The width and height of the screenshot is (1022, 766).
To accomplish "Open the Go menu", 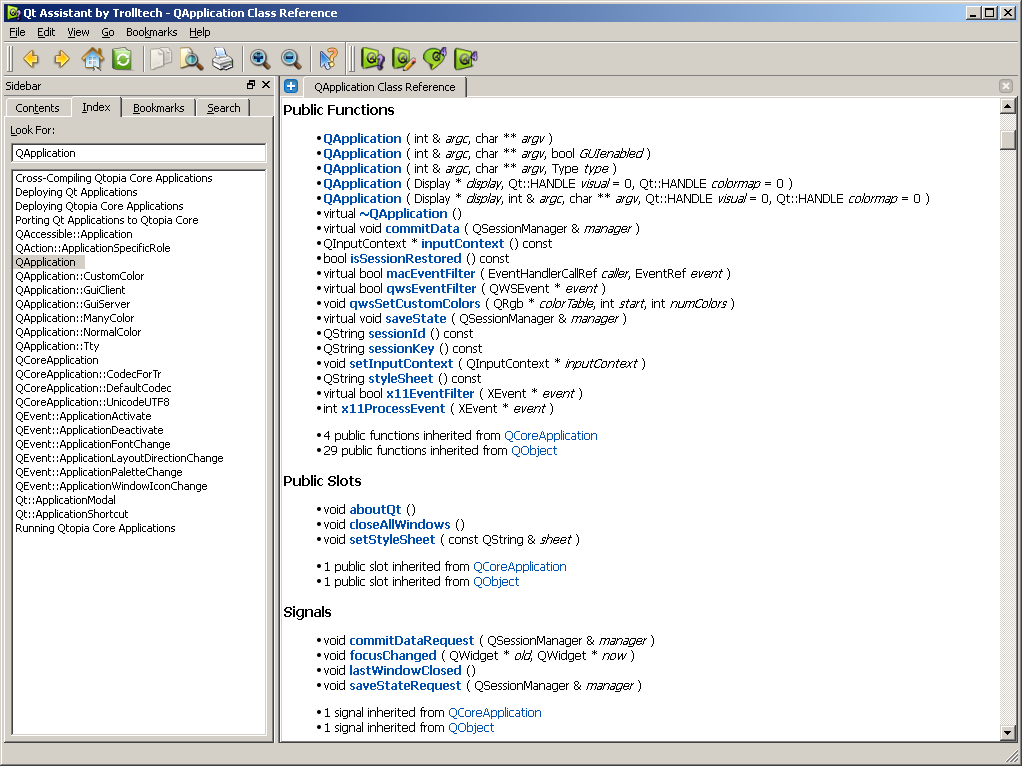I will pos(108,32).
